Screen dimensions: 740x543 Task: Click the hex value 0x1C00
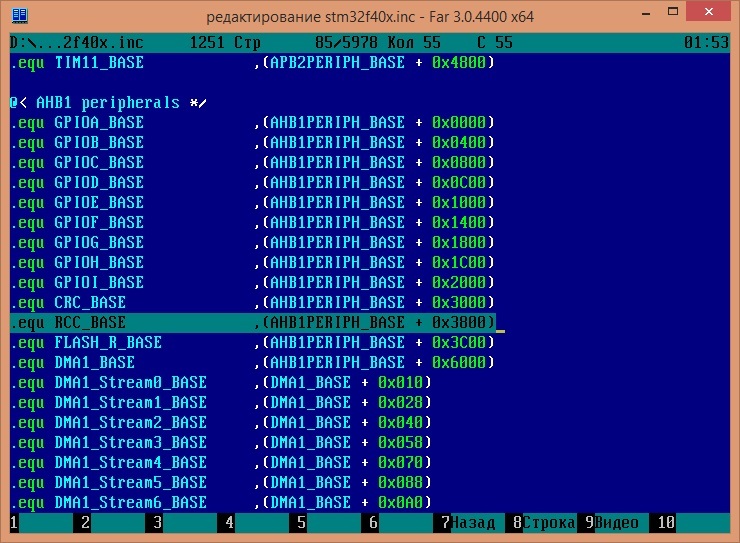click(x=459, y=262)
